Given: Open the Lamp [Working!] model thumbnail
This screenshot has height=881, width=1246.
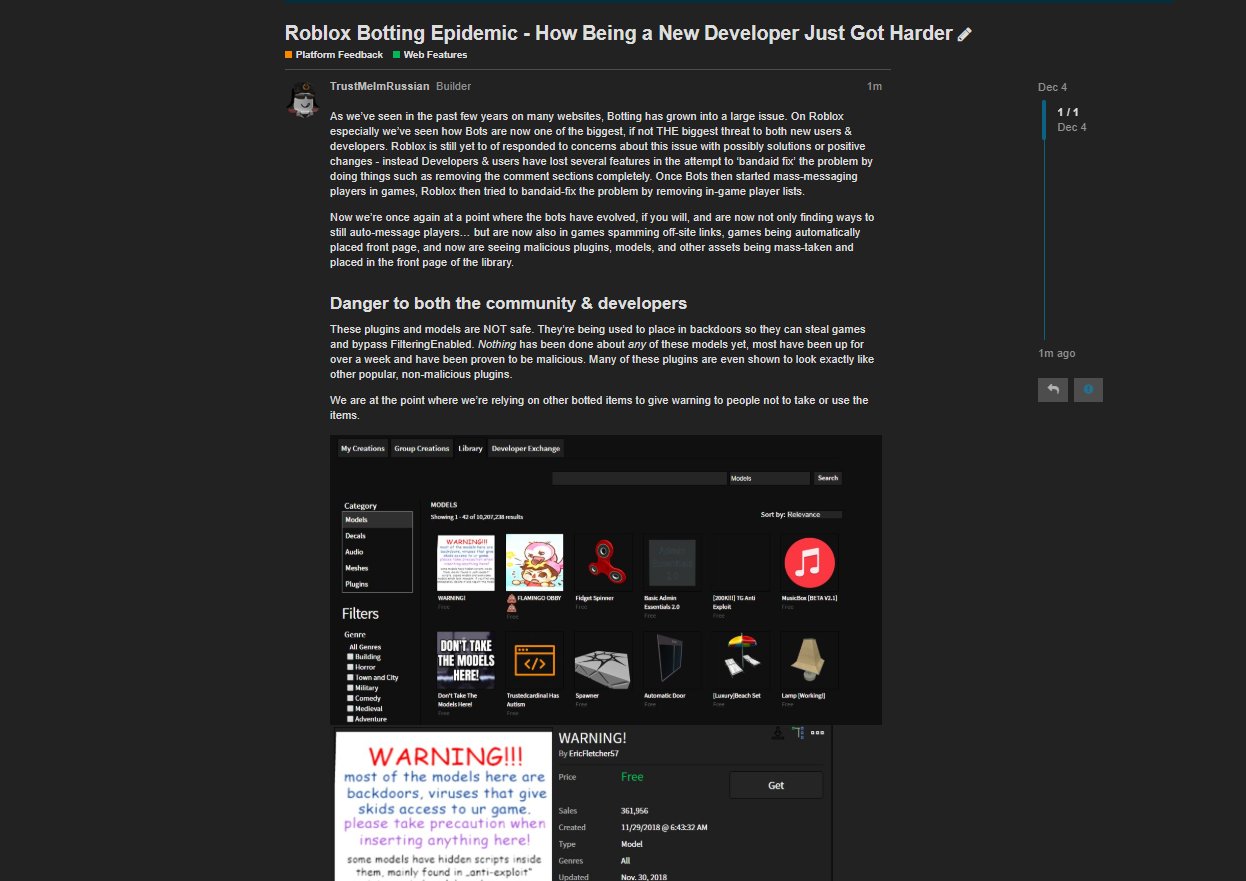Looking at the screenshot, I should [809, 660].
